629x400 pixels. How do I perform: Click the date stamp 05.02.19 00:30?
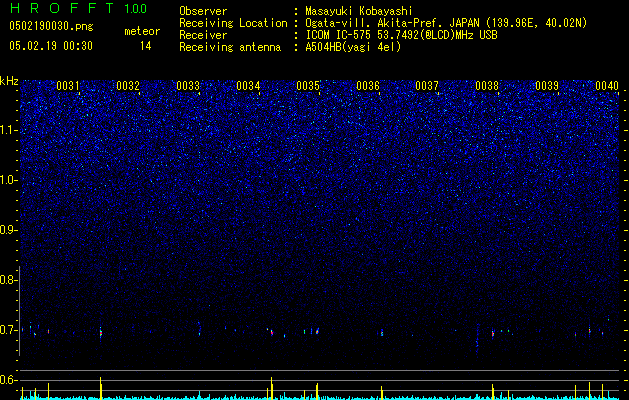click(51, 46)
